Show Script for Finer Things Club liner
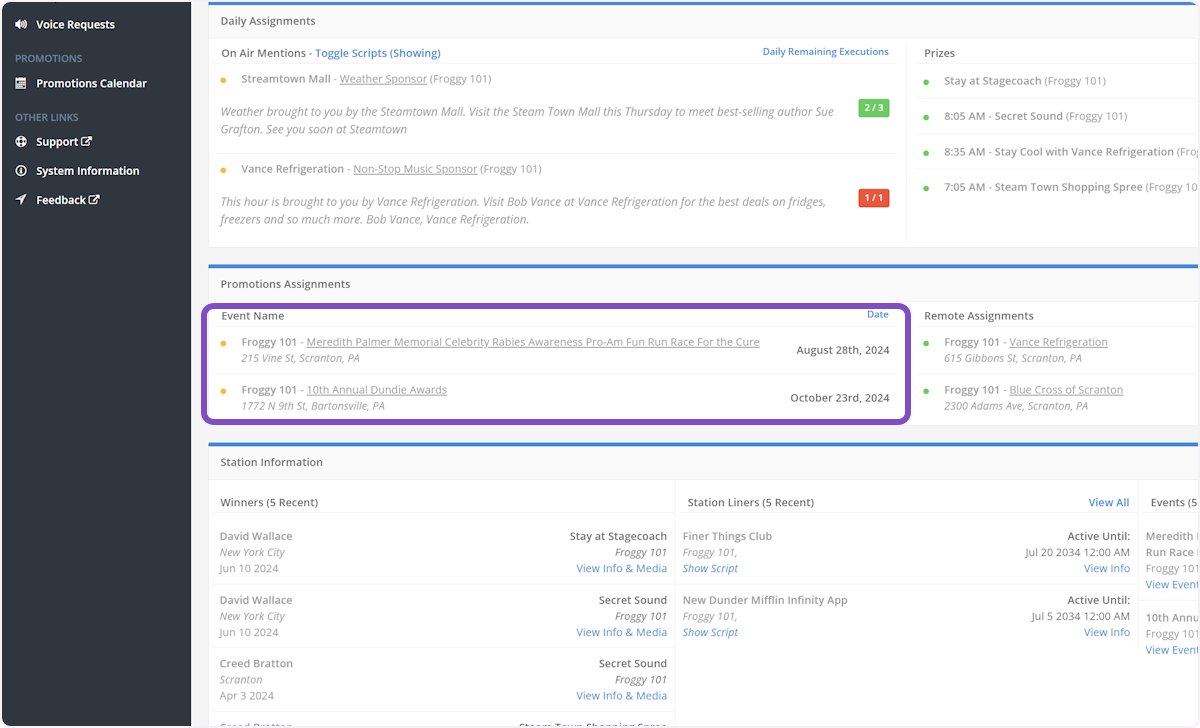The height and width of the screenshot is (728, 1200). [x=710, y=568]
